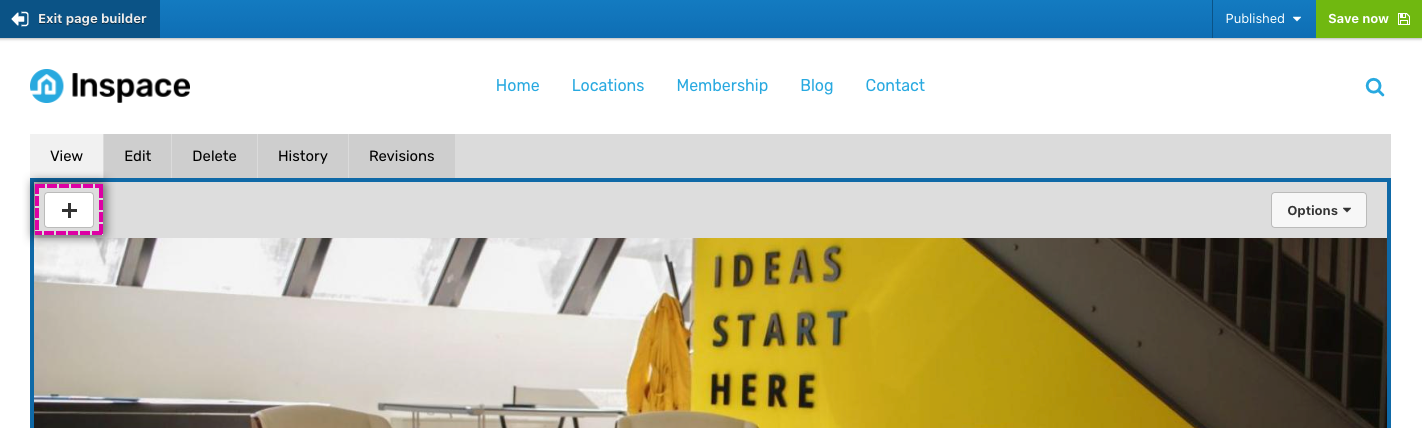The width and height of the screenshot is (1422, 428).
Task: Go to the History tab
Action: [303, 156]
